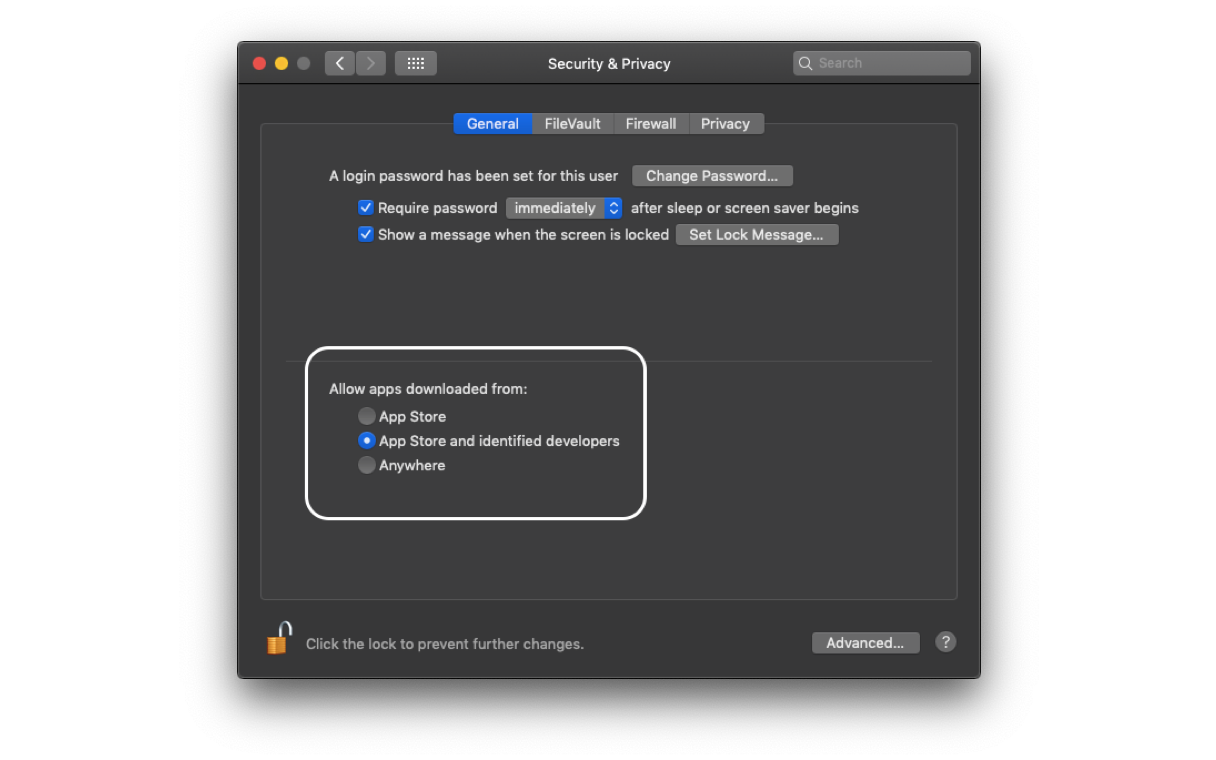Click the 'after sleep or screen saver begins' text
This screenshot has height=760, width=1216.
[745, 208]
